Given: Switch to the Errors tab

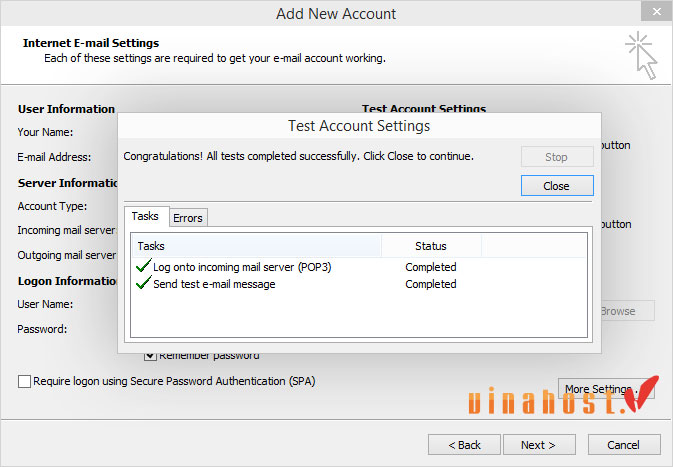Looking at the screenshot, I should 188,218.
